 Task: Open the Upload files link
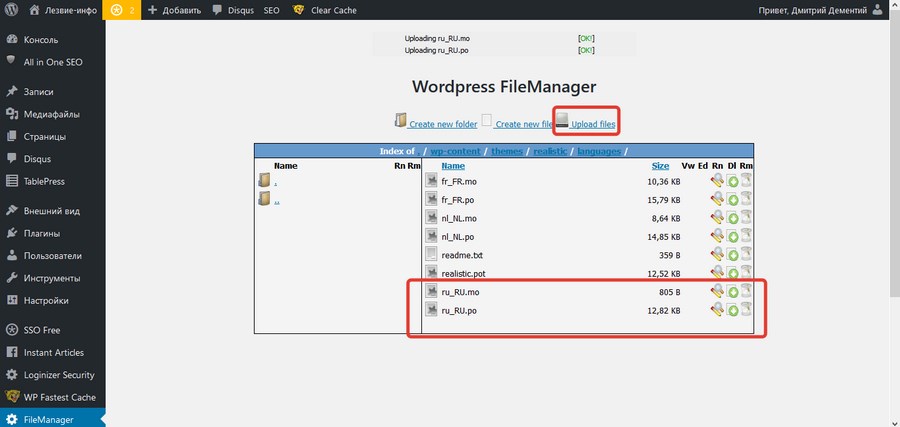[x=593, y=124]
